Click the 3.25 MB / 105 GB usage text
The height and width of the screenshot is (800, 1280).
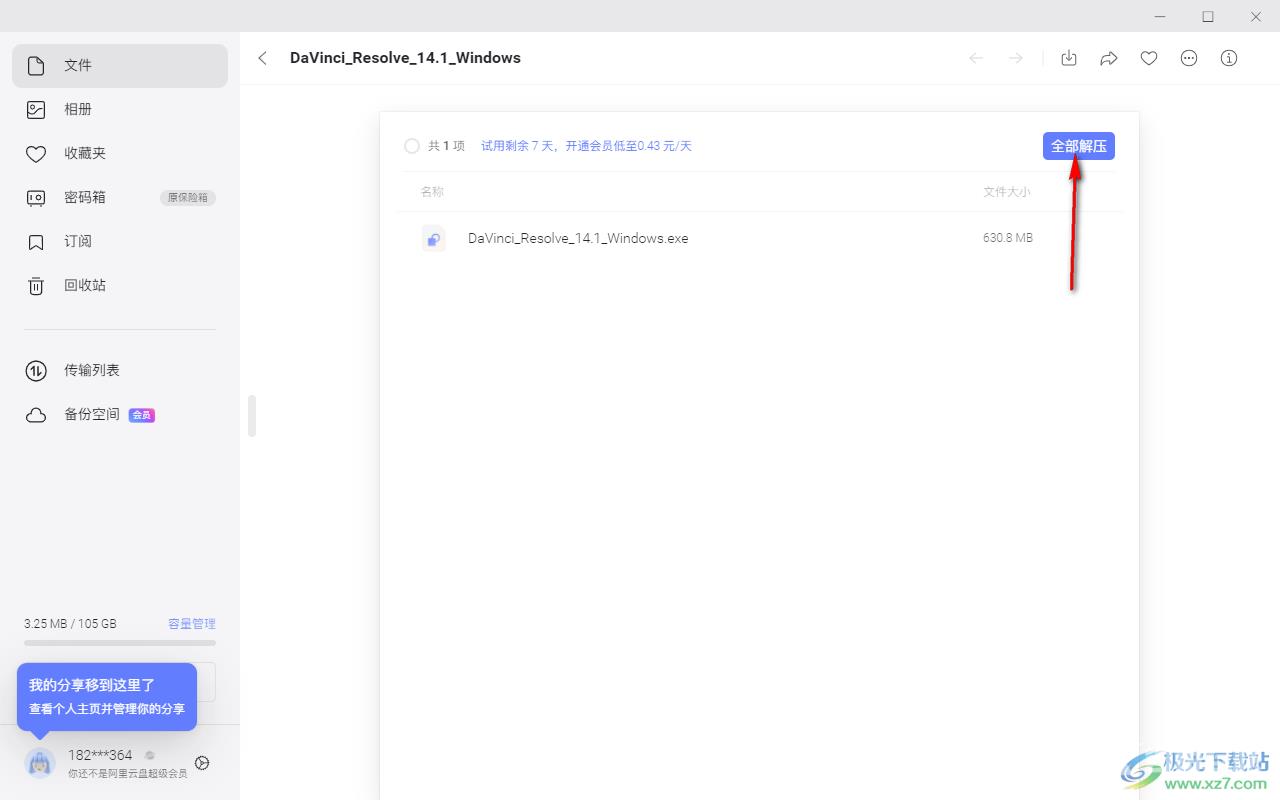click(70, 623)
